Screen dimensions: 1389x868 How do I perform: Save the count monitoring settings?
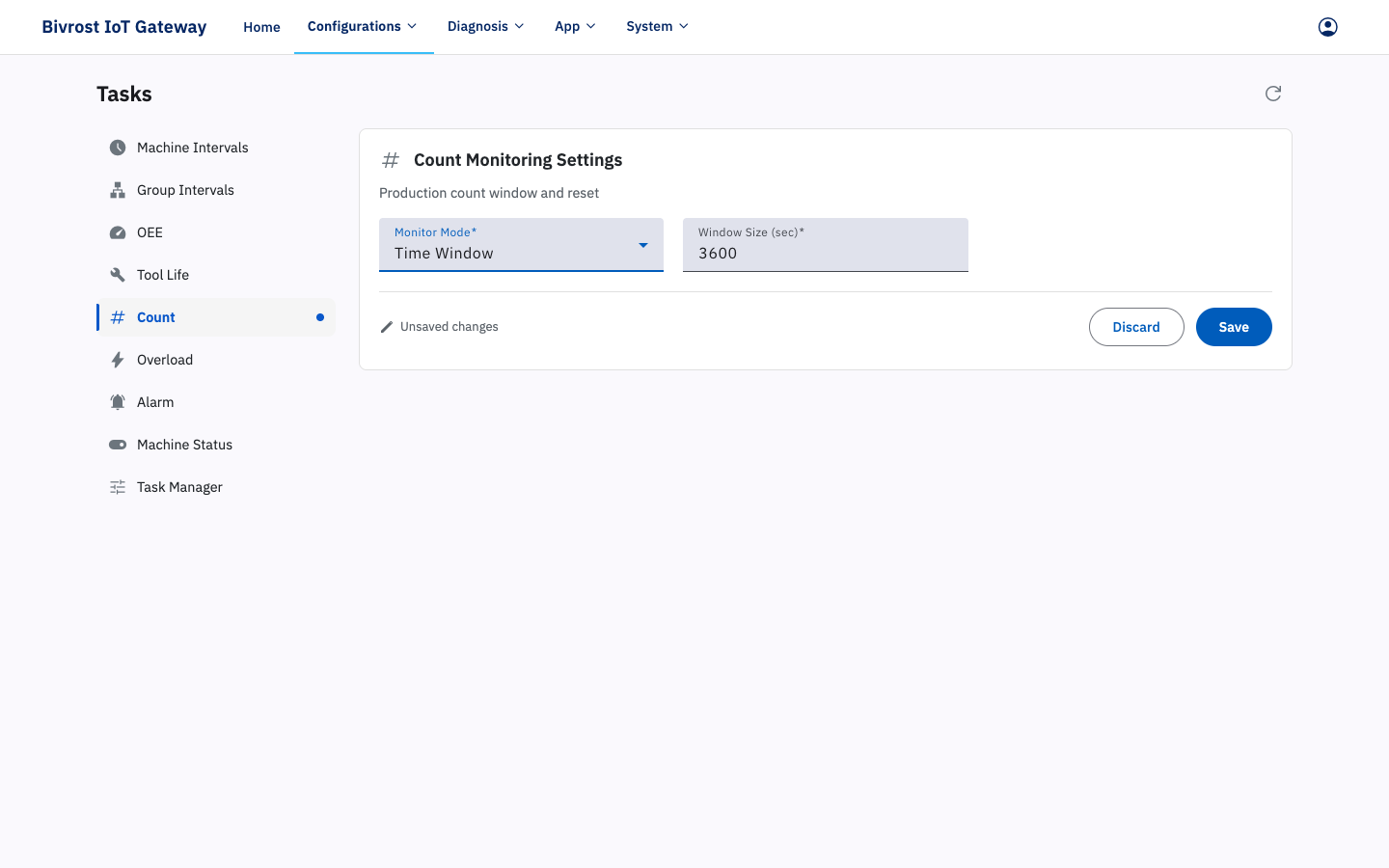click(1234, 327)
